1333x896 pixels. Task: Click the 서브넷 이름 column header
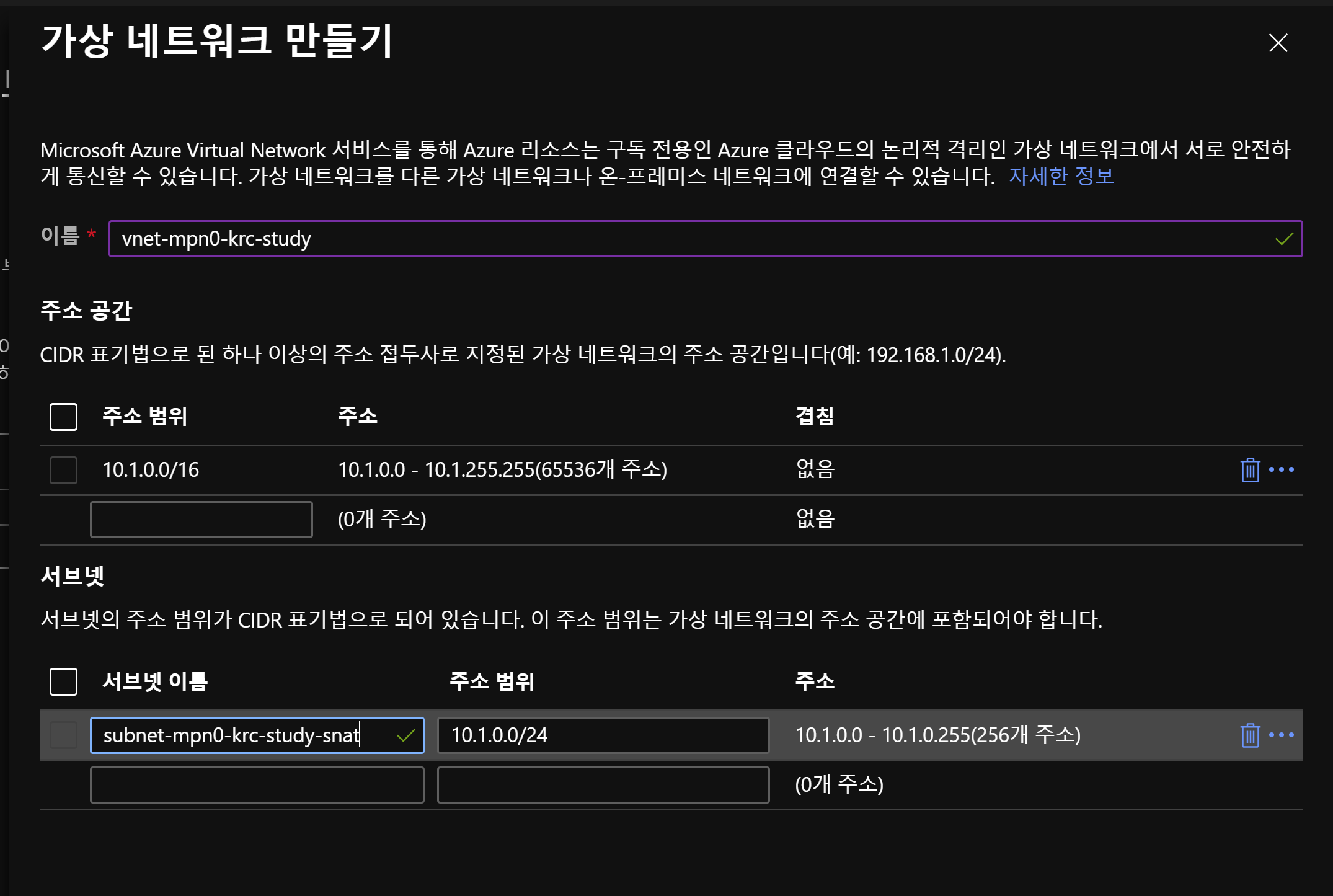155,681
